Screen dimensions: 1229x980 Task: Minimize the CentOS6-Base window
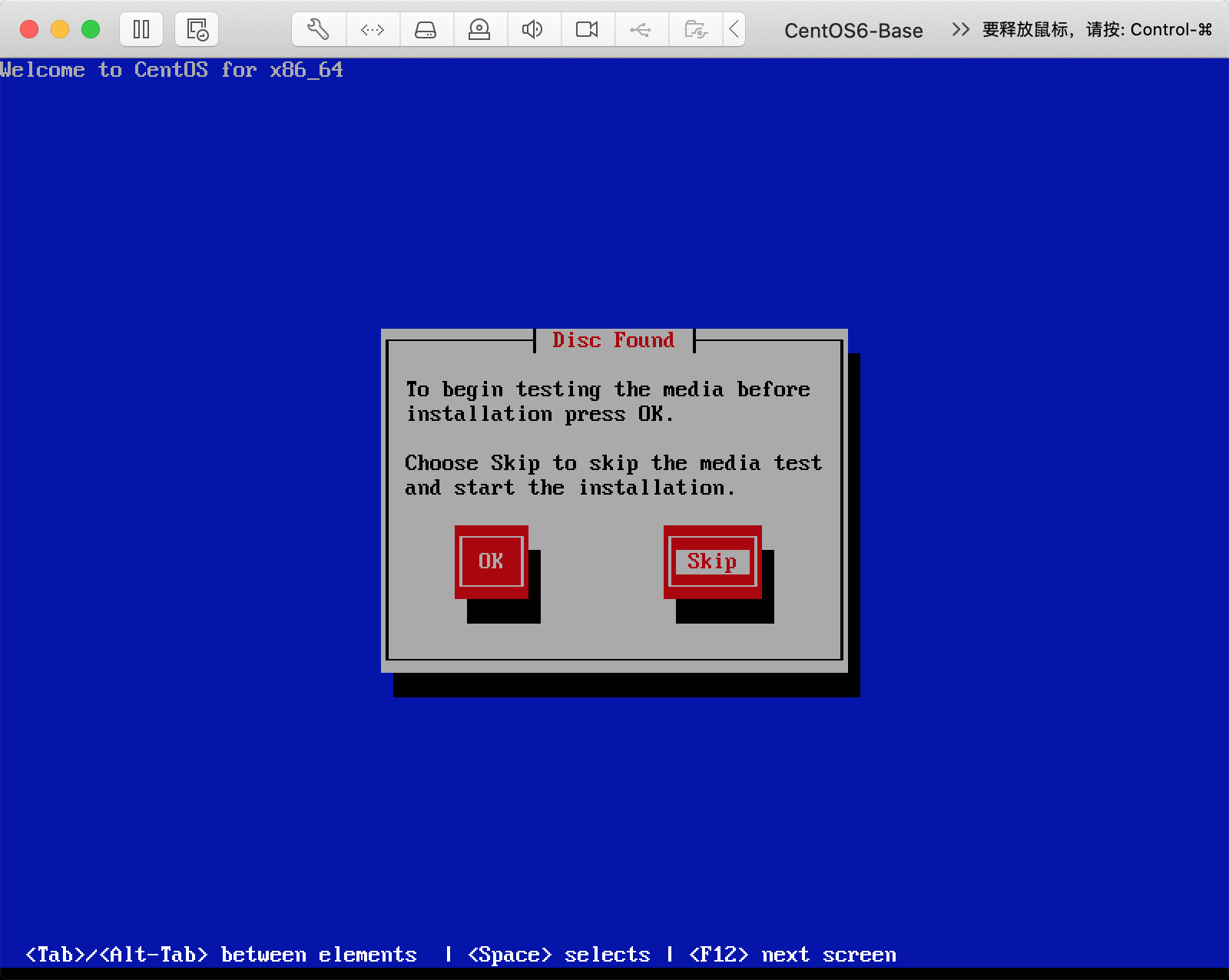click(x=60, y=30)
